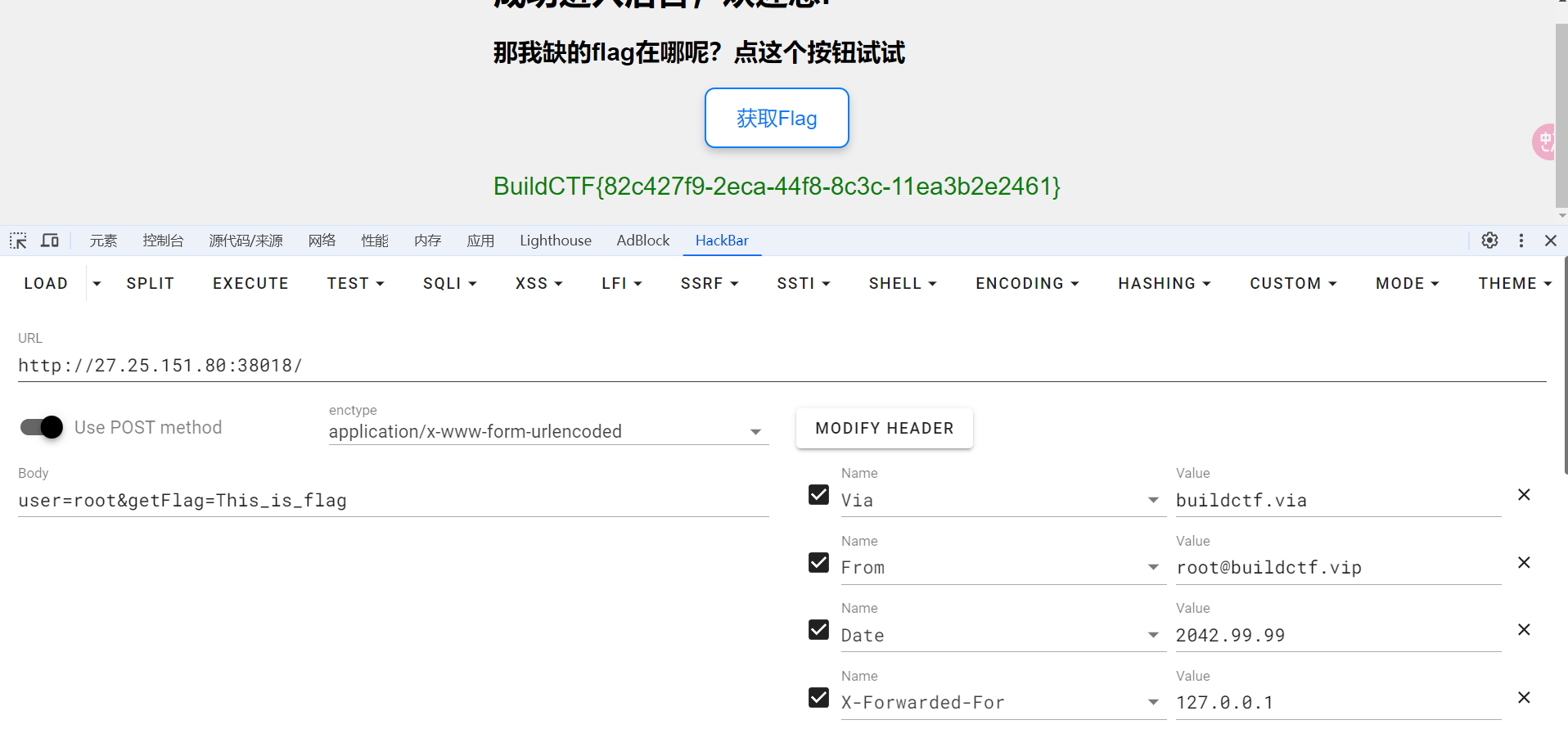Image resolution: width=1568 pixels, height=729 pixels.
Task: Uncheck the X-Forwarded-For header checkbox
Action: (x=818, y=697)
